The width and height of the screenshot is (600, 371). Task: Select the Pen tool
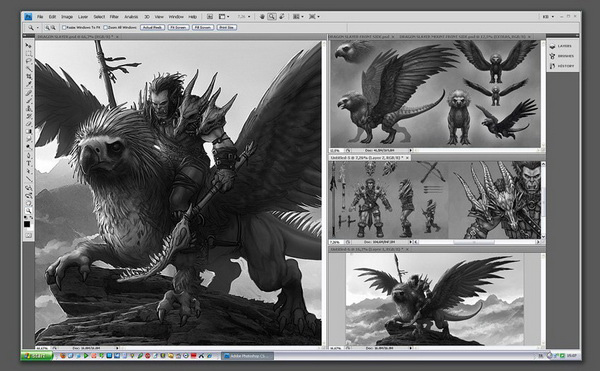pos(28,156)
